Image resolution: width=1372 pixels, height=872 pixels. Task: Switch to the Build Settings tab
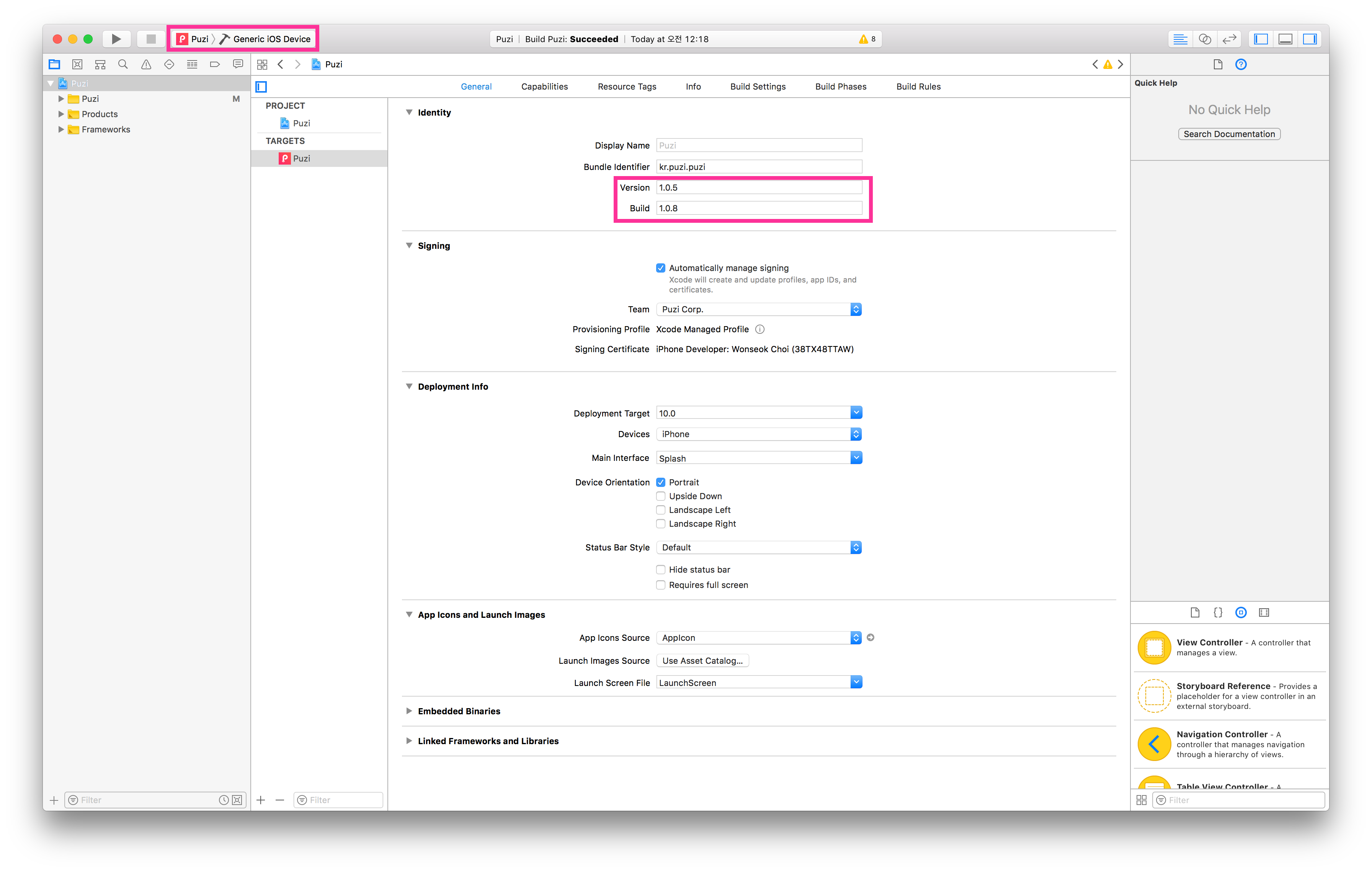tap(758, 87)
